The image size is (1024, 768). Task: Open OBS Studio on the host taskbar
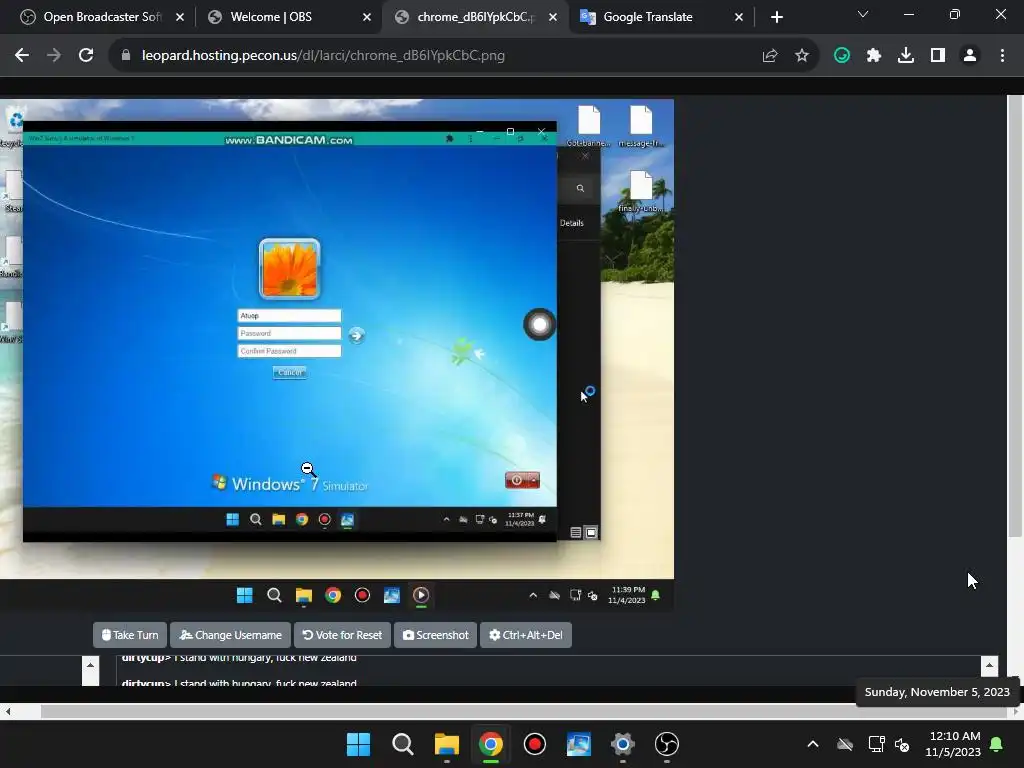click(x=667, y=744)
